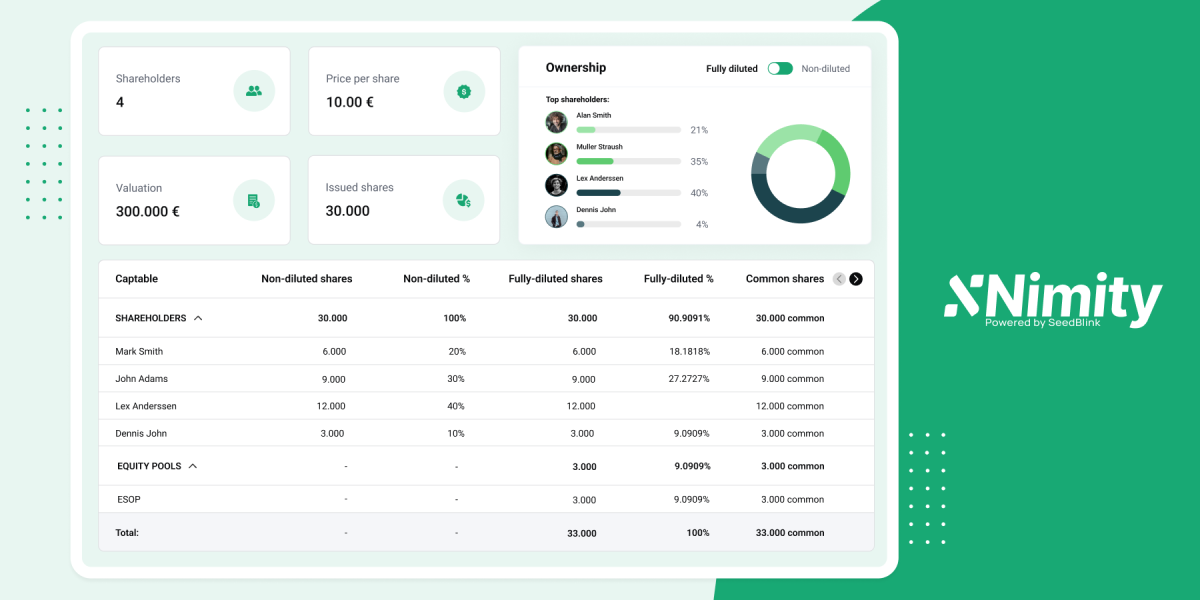Viewport: 1200px width, 600px height.
Task: Click the Issued shares 30.000 value
Action: 348,211
